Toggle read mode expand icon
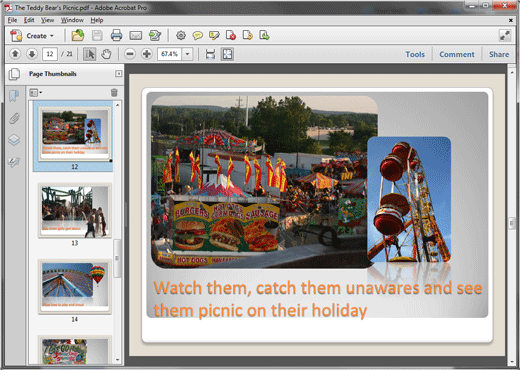520x370 pixels. coord(505,35)
